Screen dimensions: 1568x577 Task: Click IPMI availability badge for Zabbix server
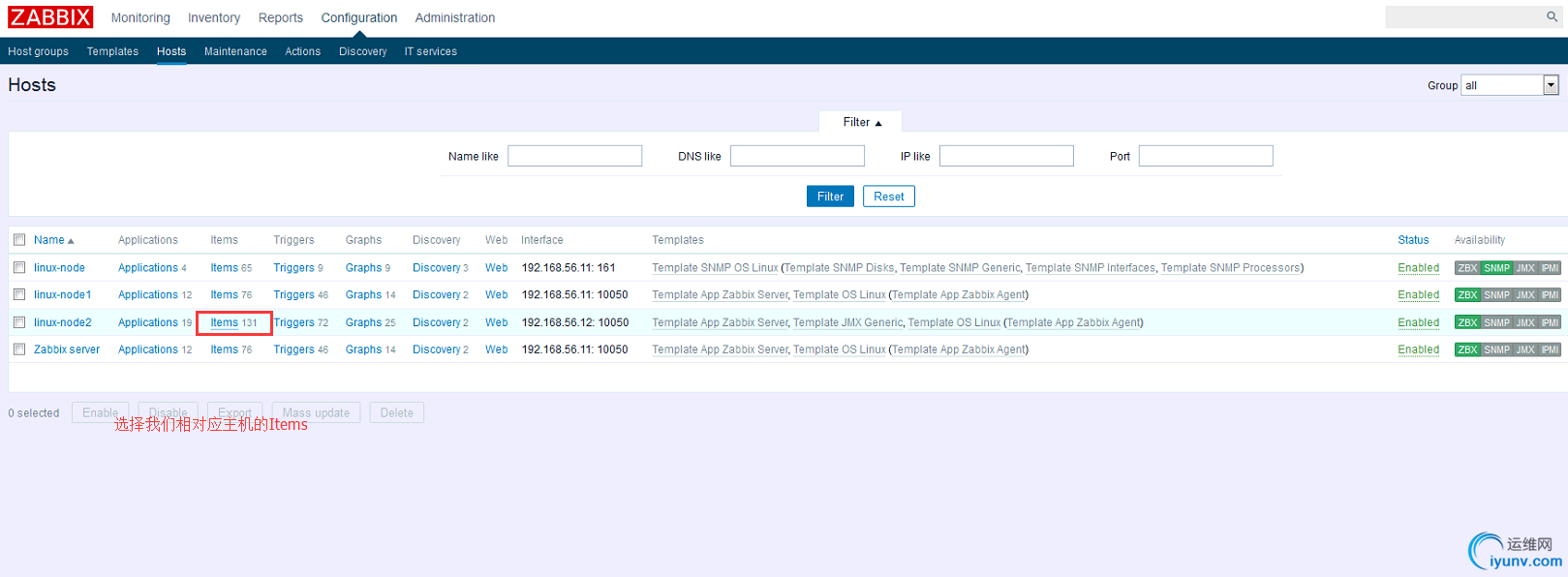1550,349
